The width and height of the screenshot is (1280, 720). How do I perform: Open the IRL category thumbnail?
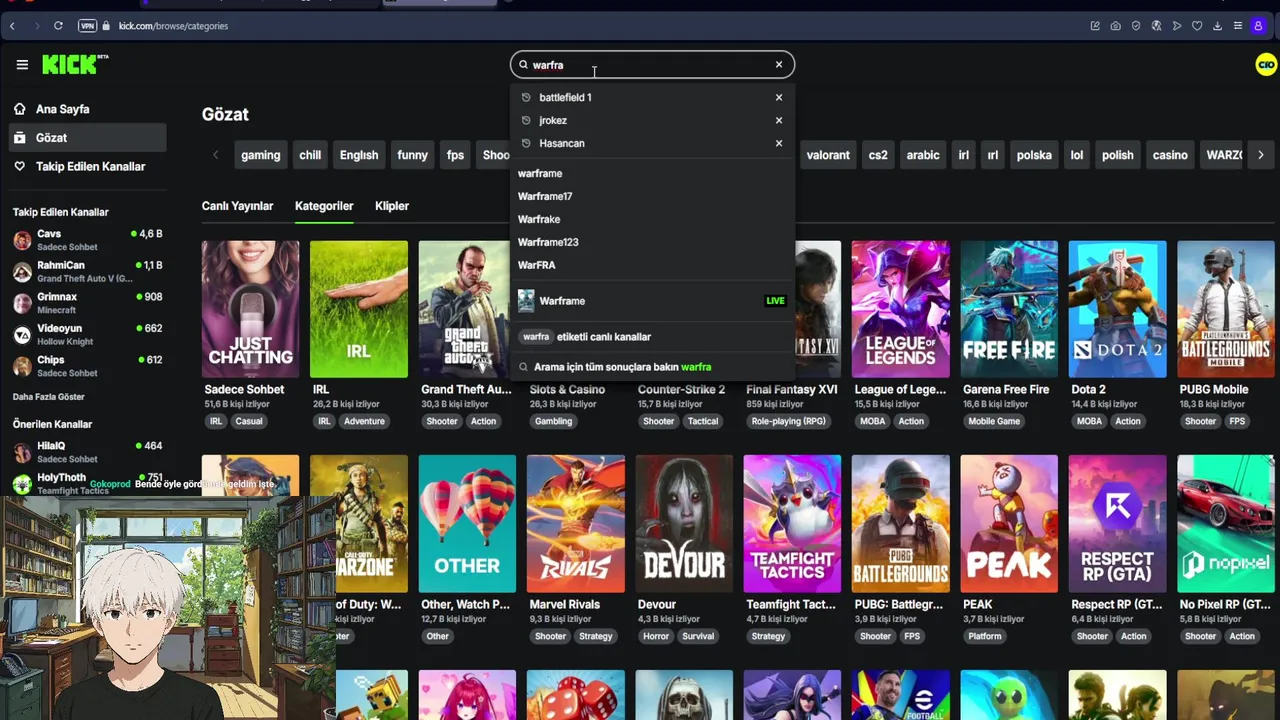coord(359,309)
